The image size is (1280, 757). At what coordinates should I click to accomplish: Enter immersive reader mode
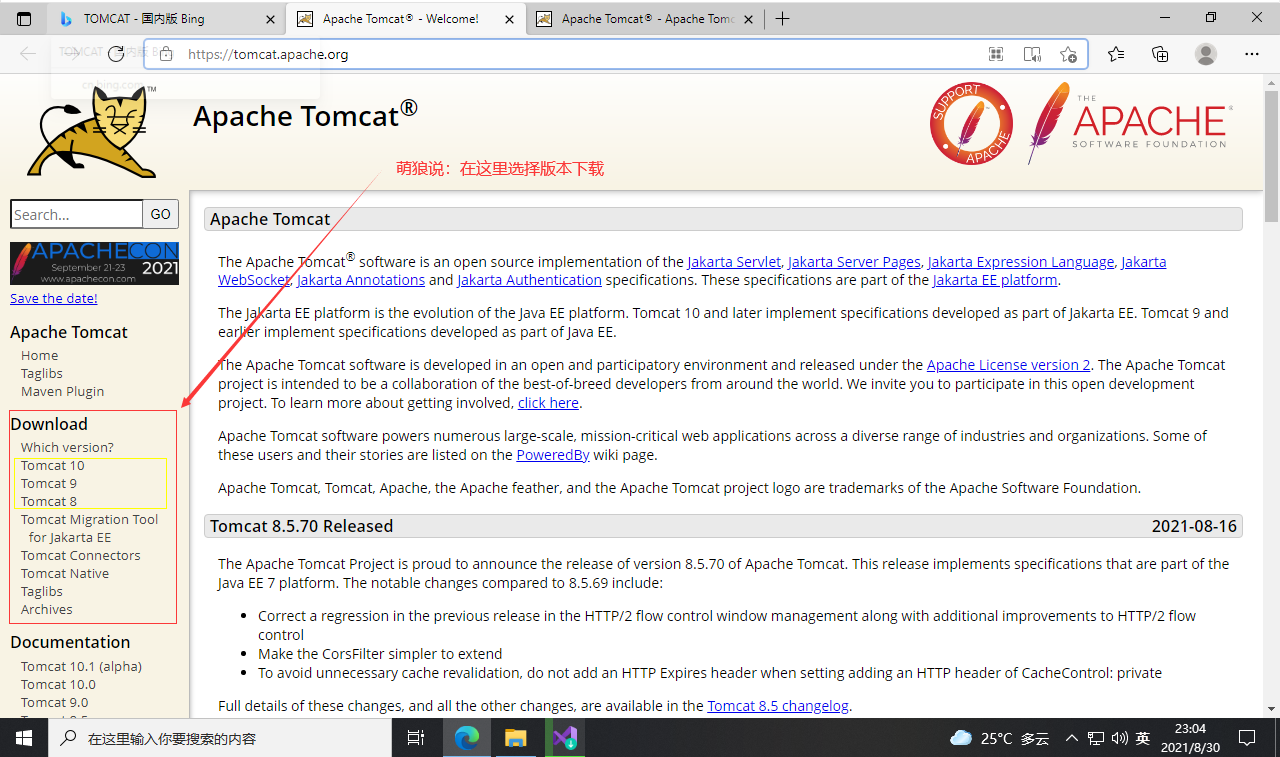[x=1032, y=54]
